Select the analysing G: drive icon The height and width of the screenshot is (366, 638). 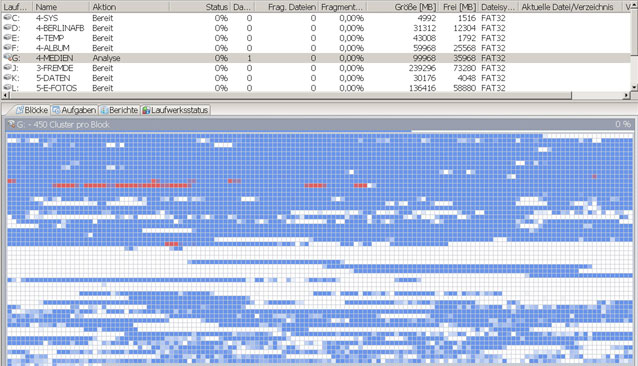tap(7, 57)
